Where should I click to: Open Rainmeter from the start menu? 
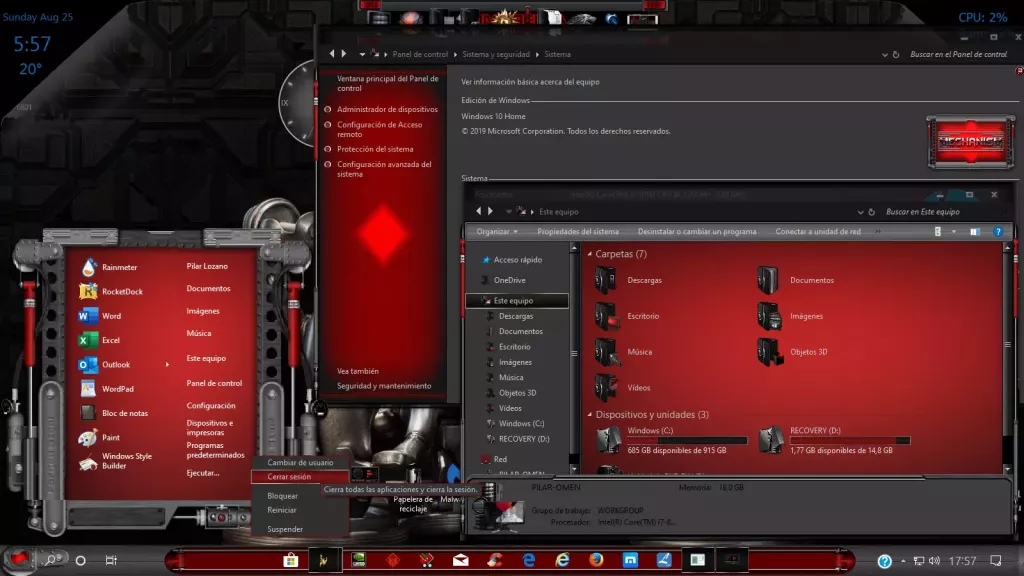coord(118,266)
